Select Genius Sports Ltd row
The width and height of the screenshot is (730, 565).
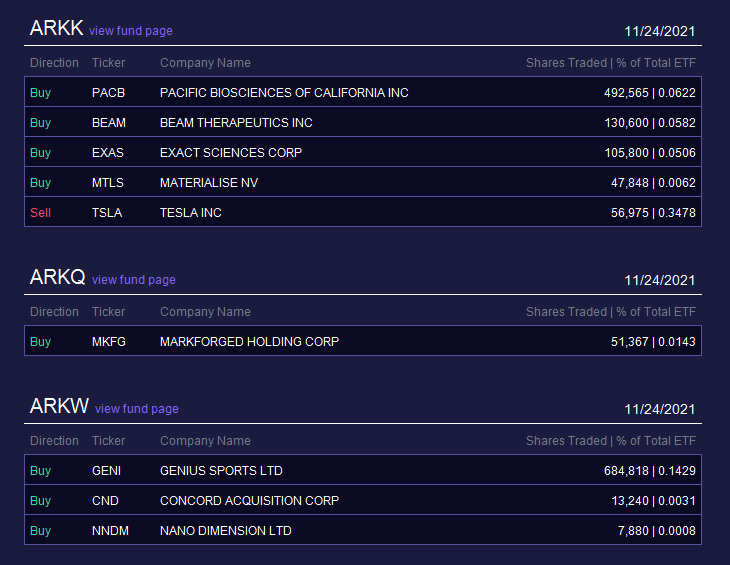point(363,470)
